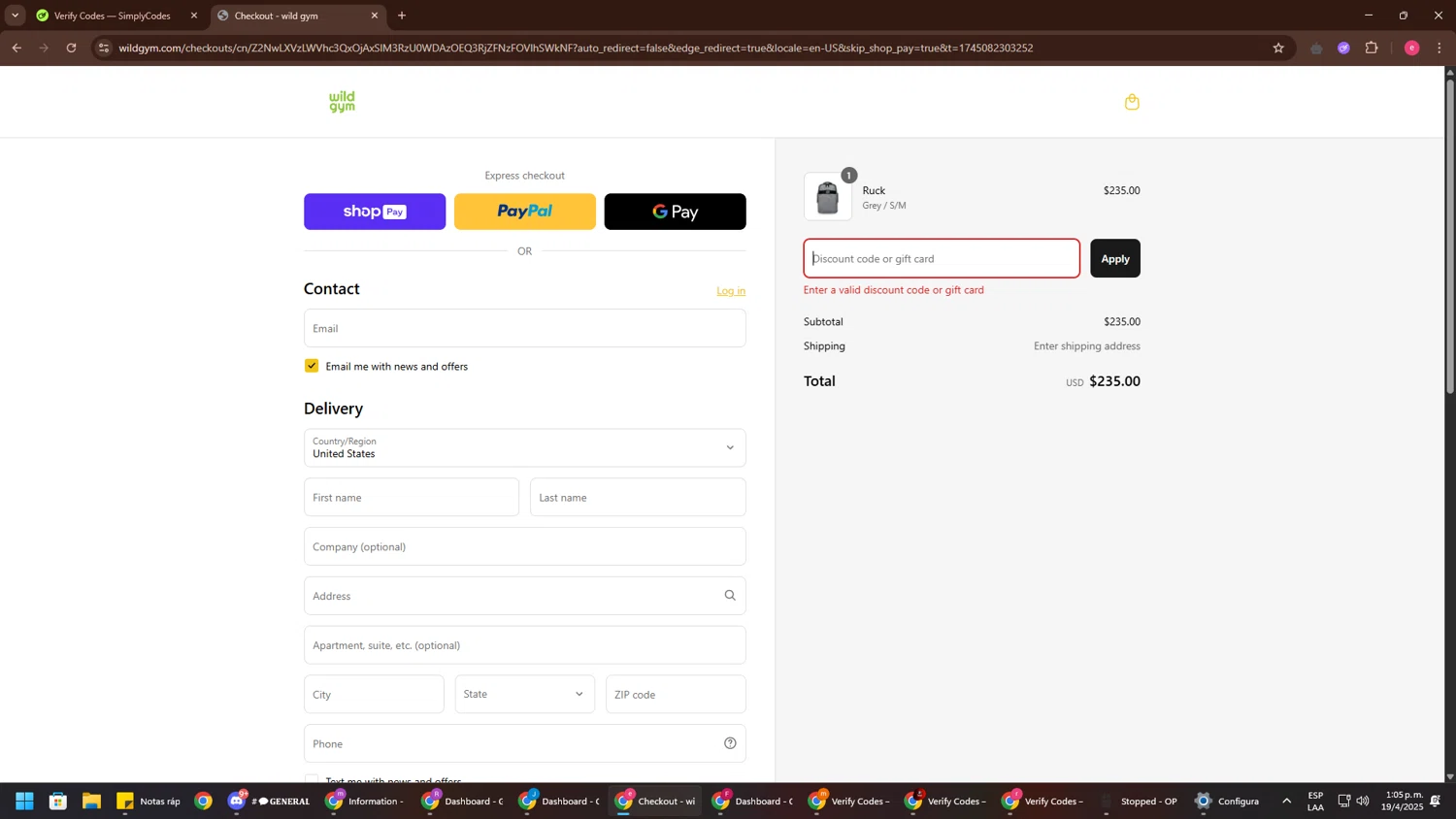Image resolution: width=1456 pixels, height=819 pixels.
Task: Click the City field
Action: pos(374,694)
